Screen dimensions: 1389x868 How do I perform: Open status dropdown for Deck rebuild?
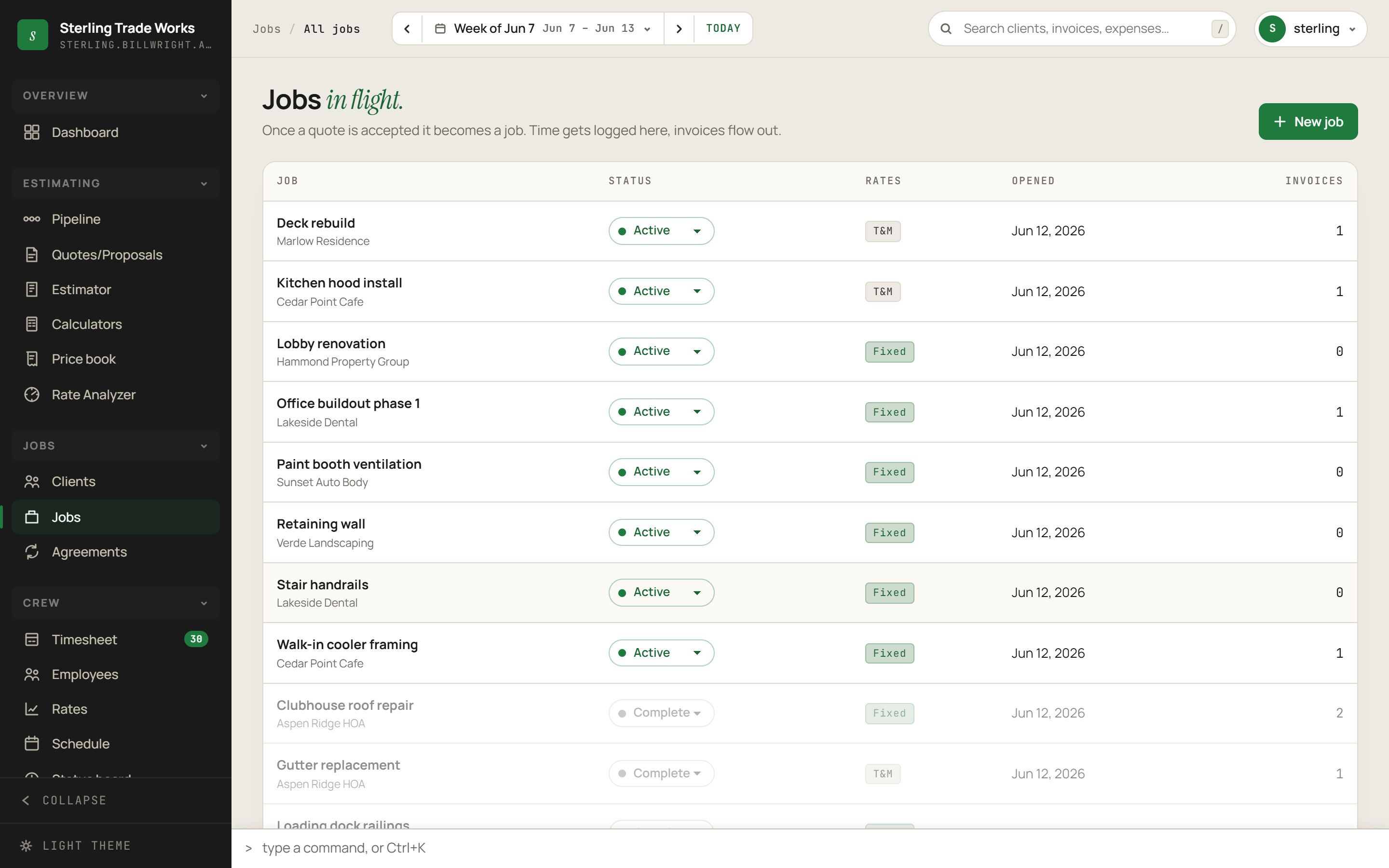(x=661, y=231)
